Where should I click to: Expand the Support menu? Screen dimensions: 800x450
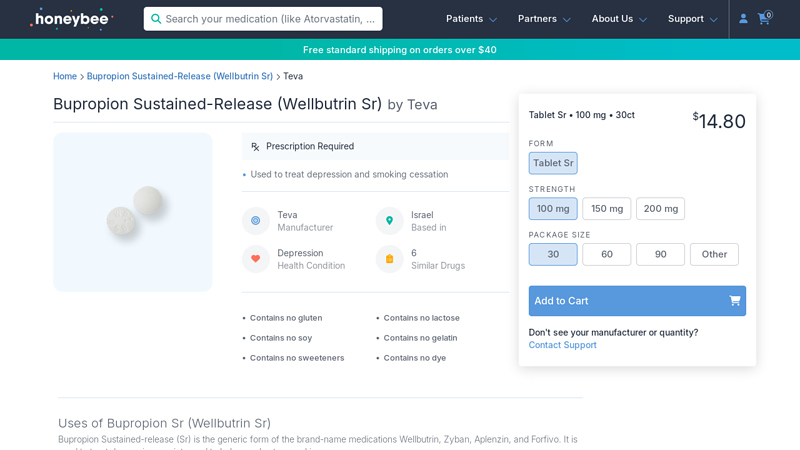coord(692,19)
